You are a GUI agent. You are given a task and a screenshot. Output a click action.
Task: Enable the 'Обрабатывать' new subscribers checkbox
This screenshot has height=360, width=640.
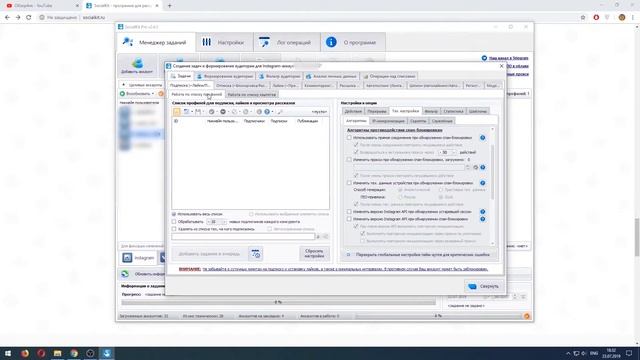(x=174, y=222)
